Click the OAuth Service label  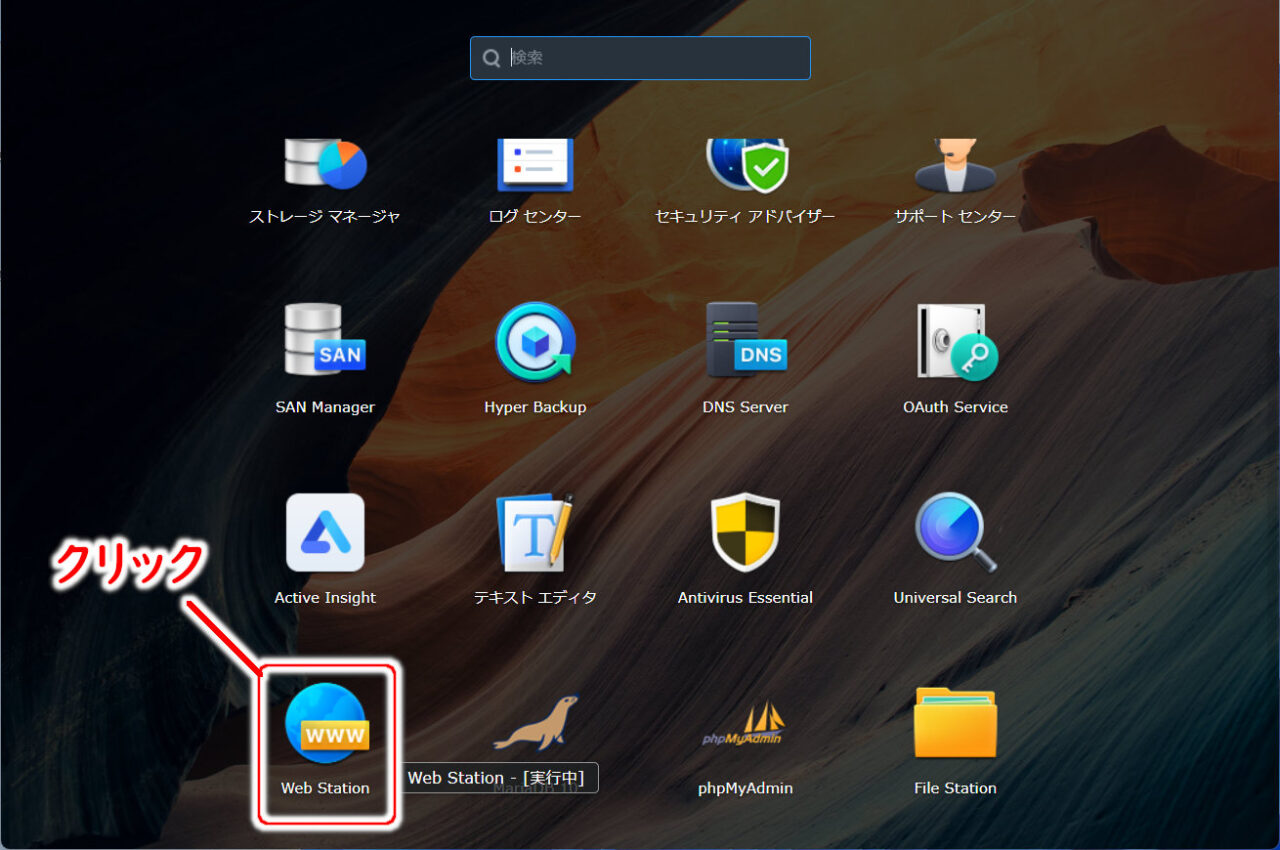click(955, 407)
